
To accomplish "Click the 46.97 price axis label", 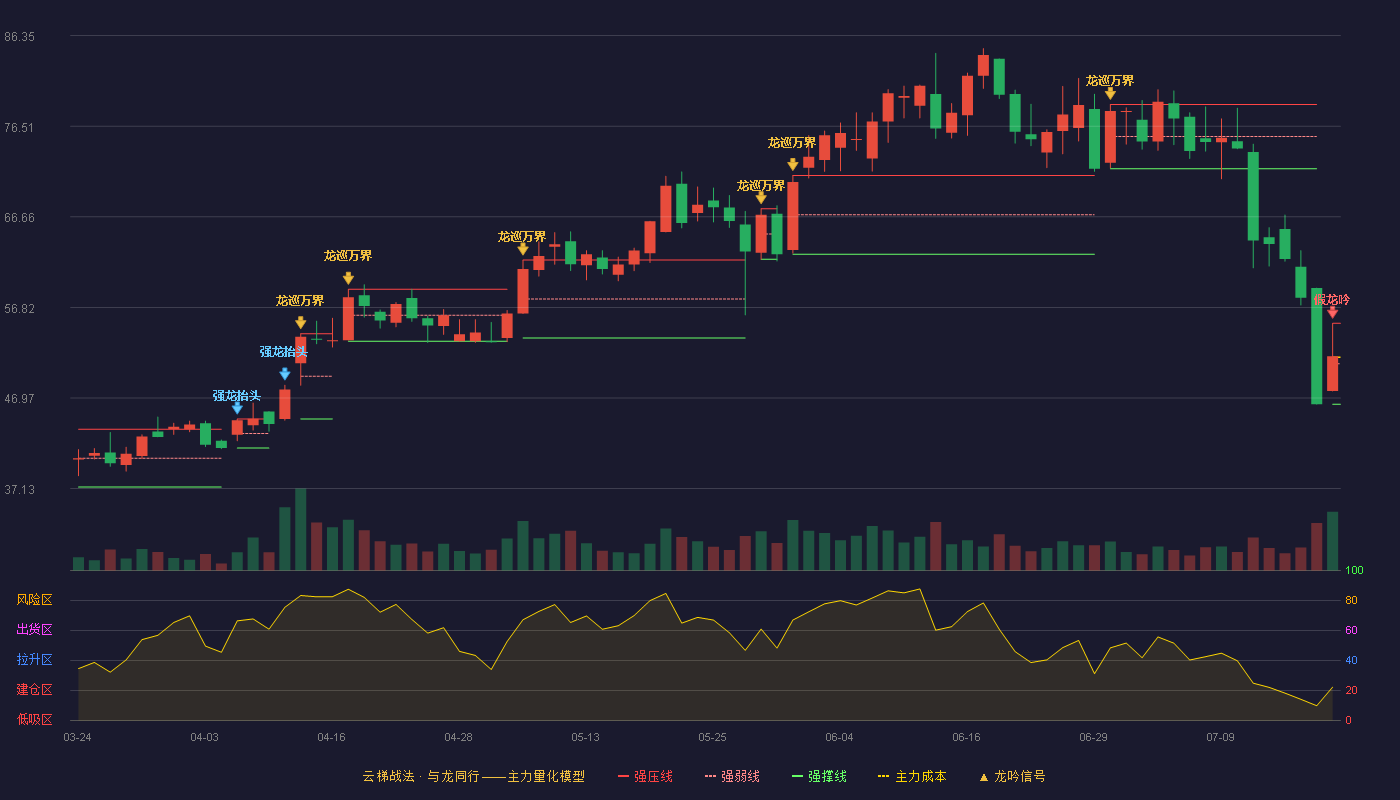I will (x=20, y=398).
